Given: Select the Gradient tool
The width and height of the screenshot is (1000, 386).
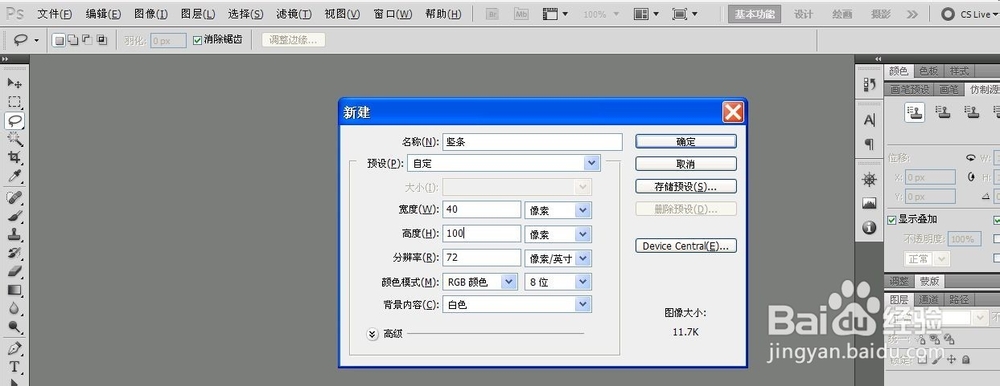Looking at the screenshot, I should [14, 290].
